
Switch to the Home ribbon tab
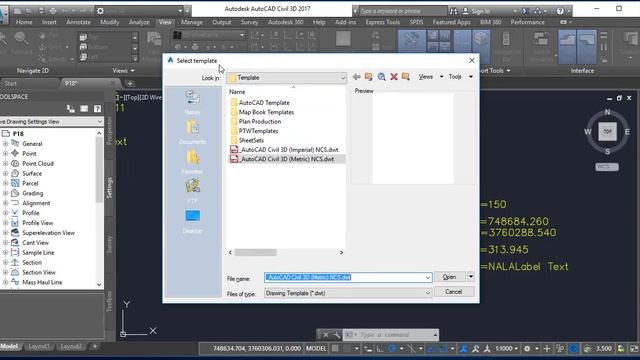pyautogui.click(x=24, y=22)
